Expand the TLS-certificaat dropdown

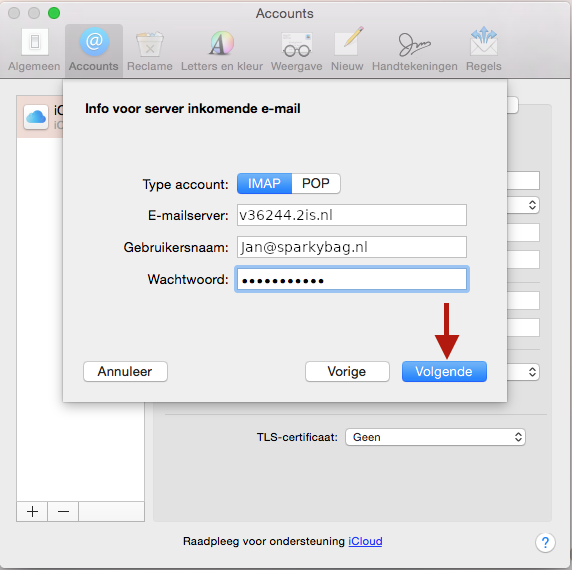[x=435, y=437]
